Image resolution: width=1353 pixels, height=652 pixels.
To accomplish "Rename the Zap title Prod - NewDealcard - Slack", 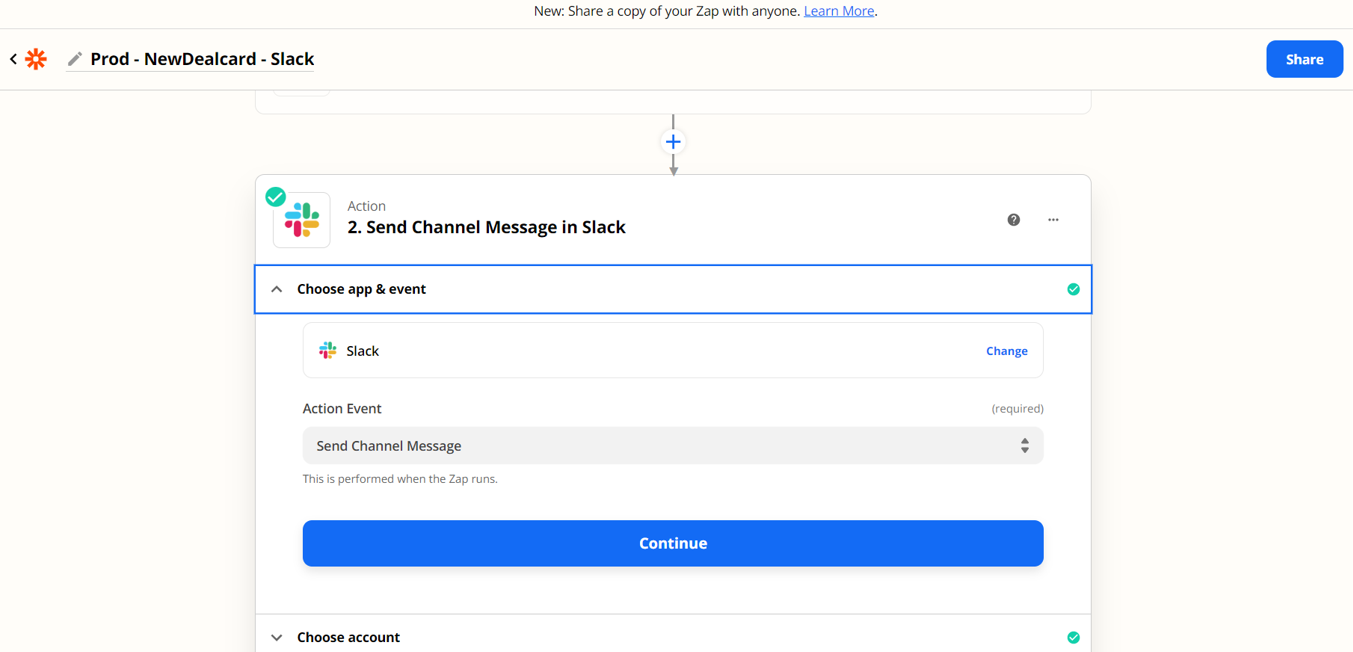I will point(202,59).
